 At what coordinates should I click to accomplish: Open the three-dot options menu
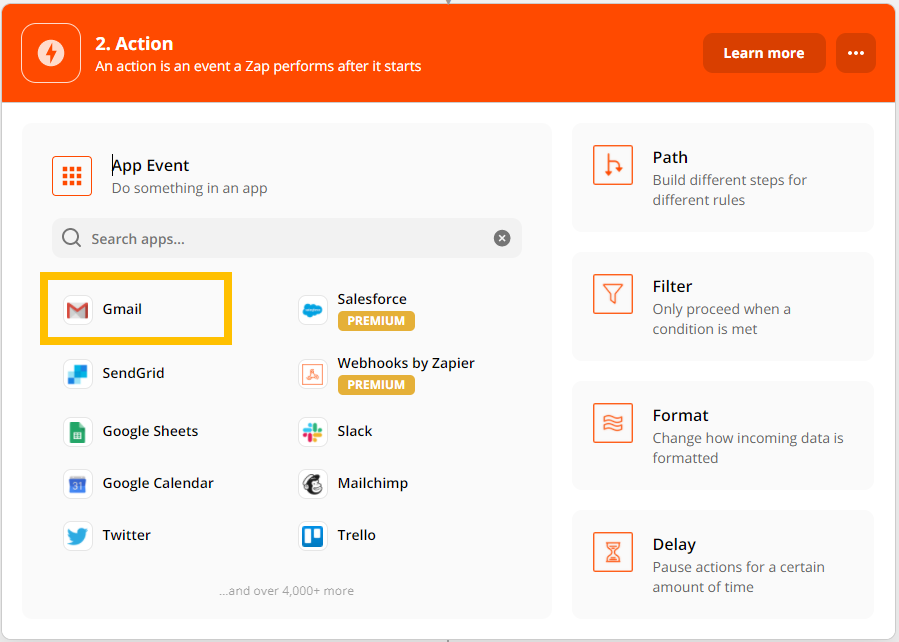click(855, 53)
